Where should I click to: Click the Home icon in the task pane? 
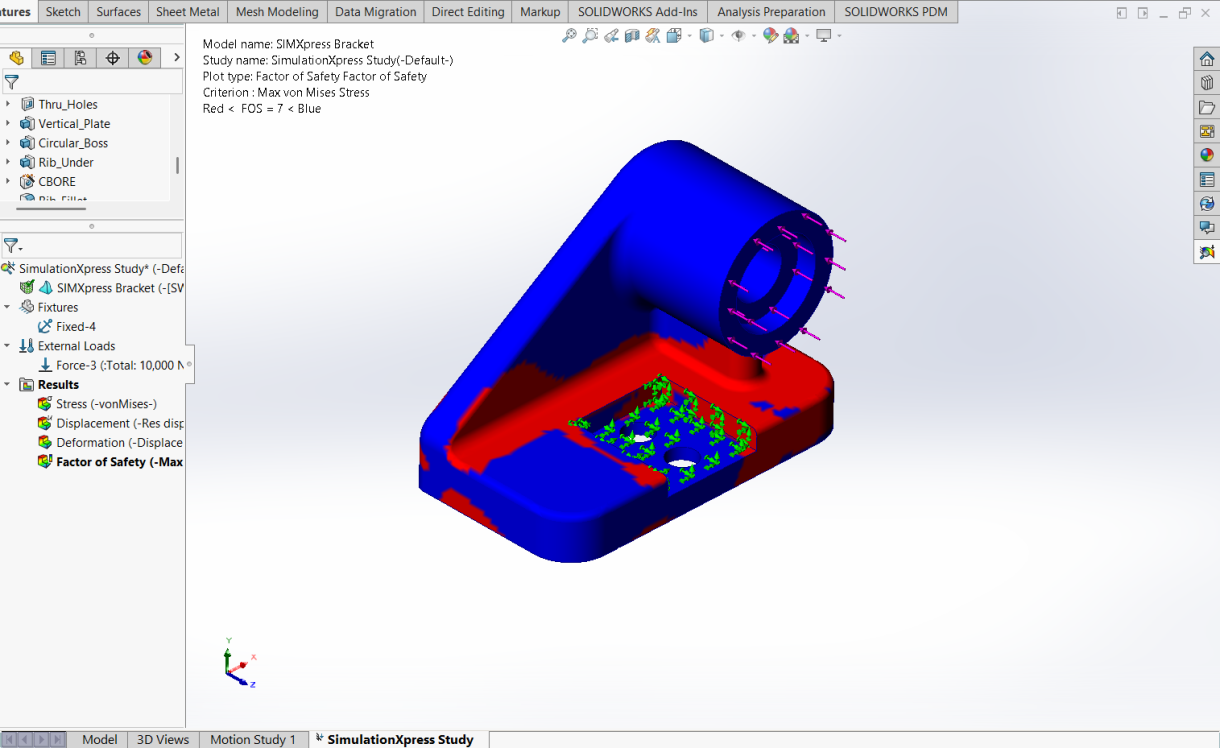pos(1207,58)
